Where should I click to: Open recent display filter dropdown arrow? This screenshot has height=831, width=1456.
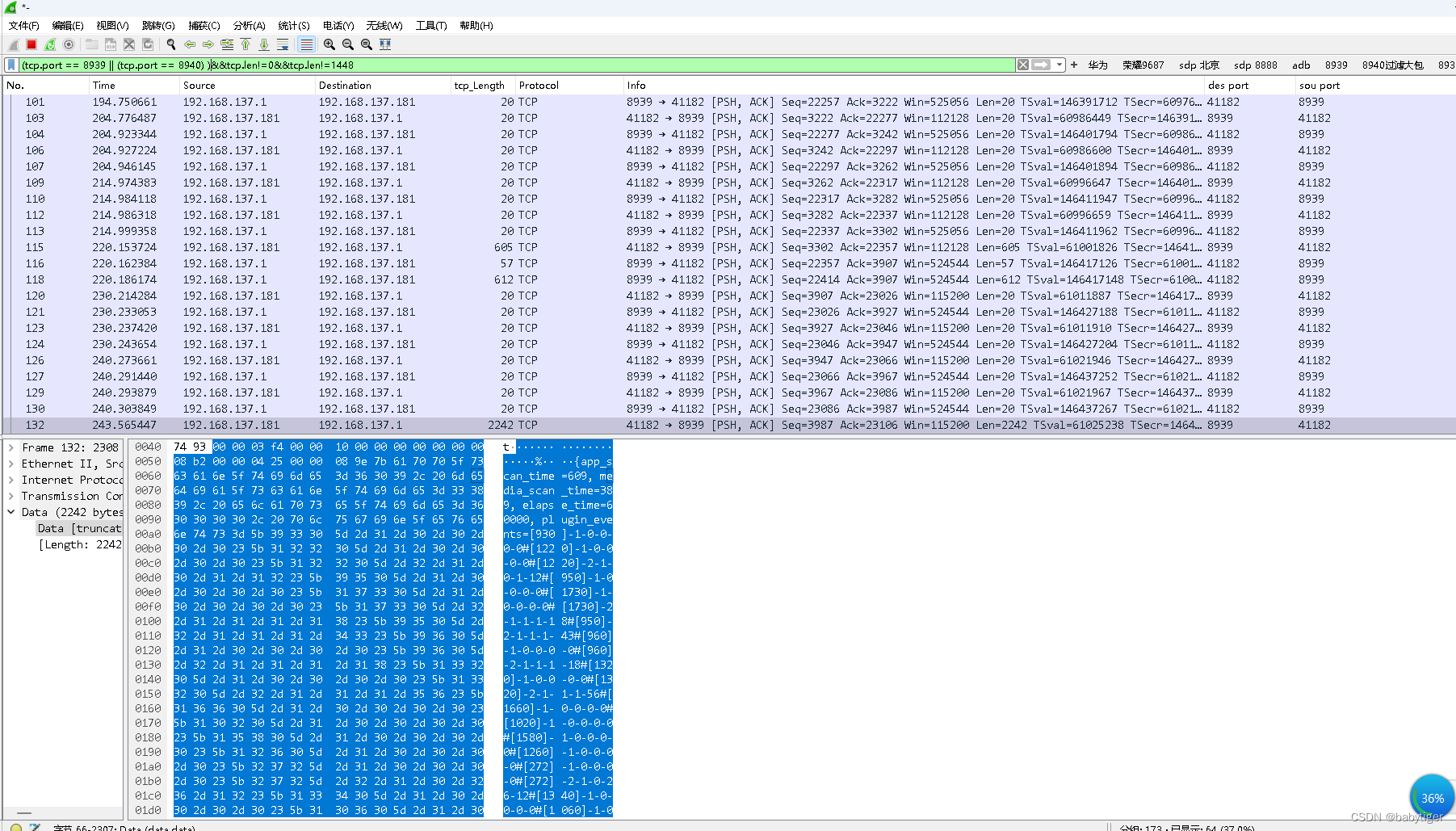[1059, 65]
